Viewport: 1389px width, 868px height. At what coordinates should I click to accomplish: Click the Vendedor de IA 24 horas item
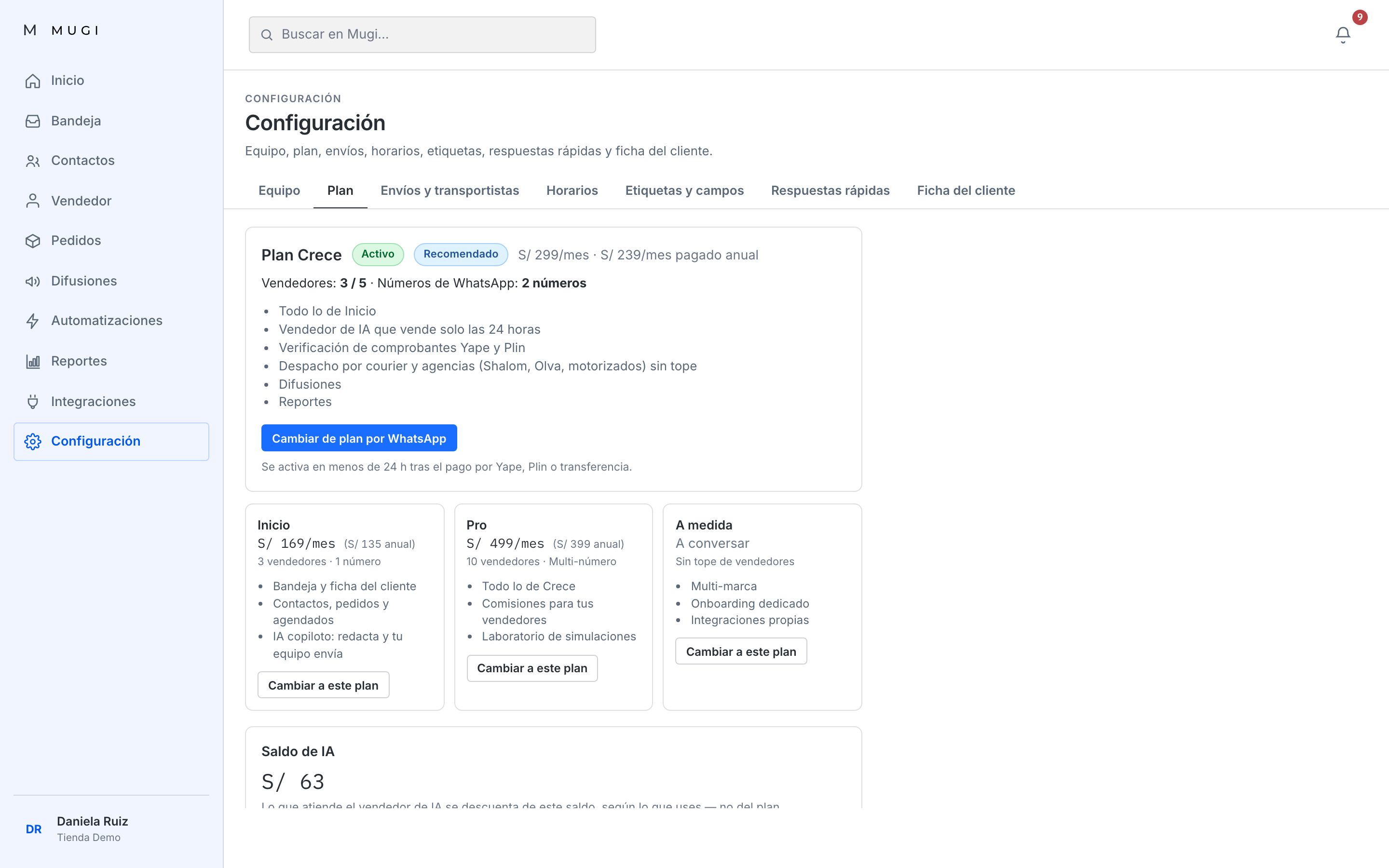tap(410, 329)
